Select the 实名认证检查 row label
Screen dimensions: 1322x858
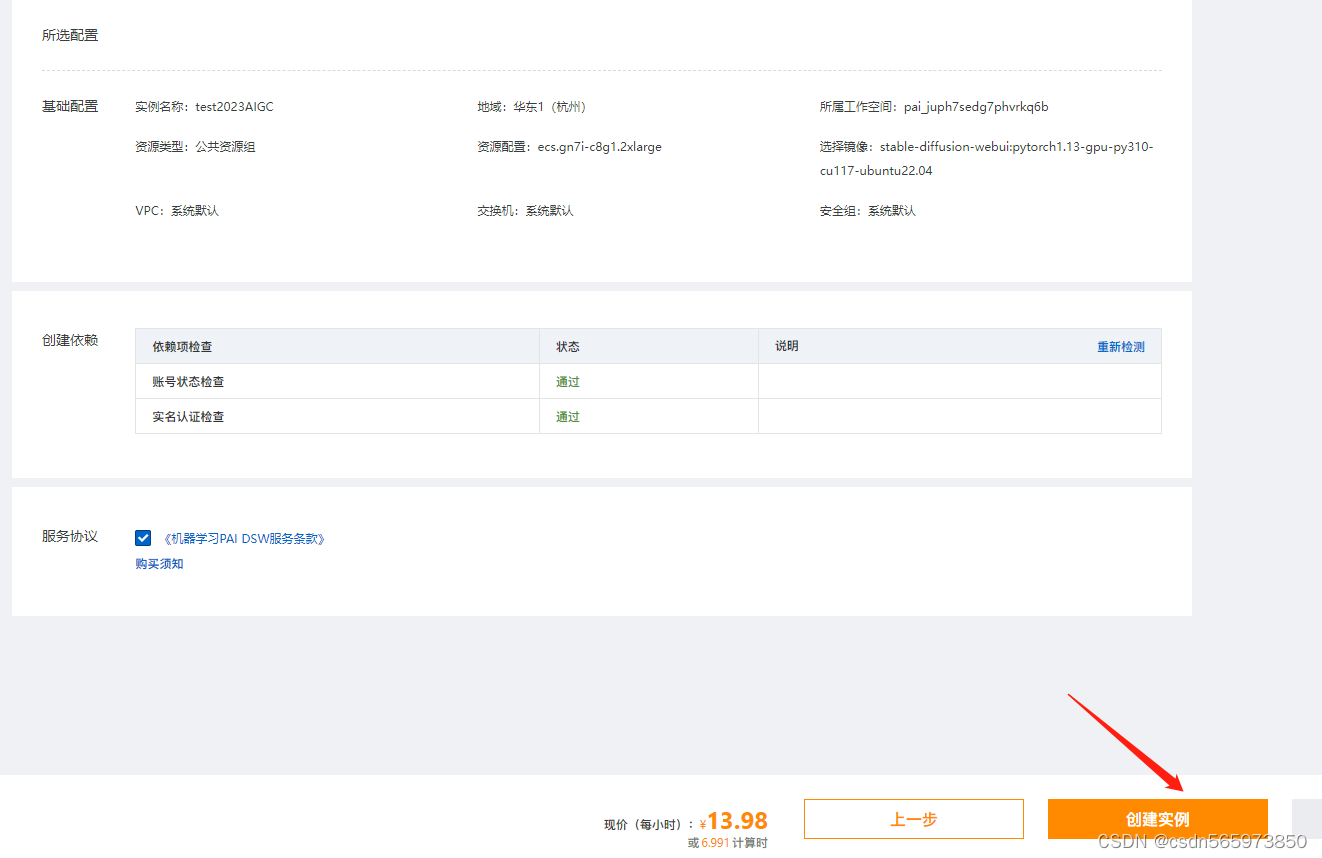pos(188,417)
